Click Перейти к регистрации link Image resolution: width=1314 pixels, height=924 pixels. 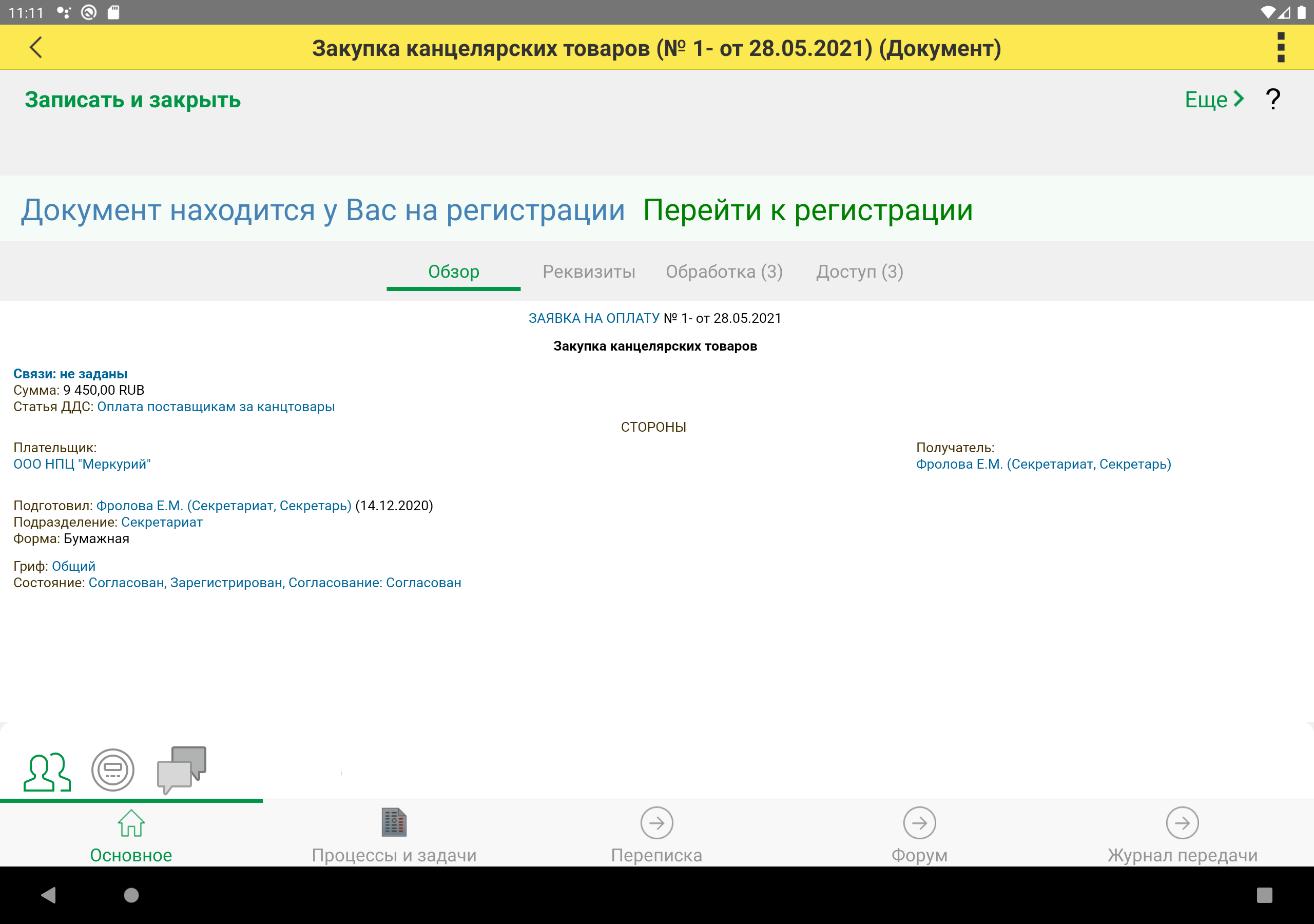click(x=807, y=210)
